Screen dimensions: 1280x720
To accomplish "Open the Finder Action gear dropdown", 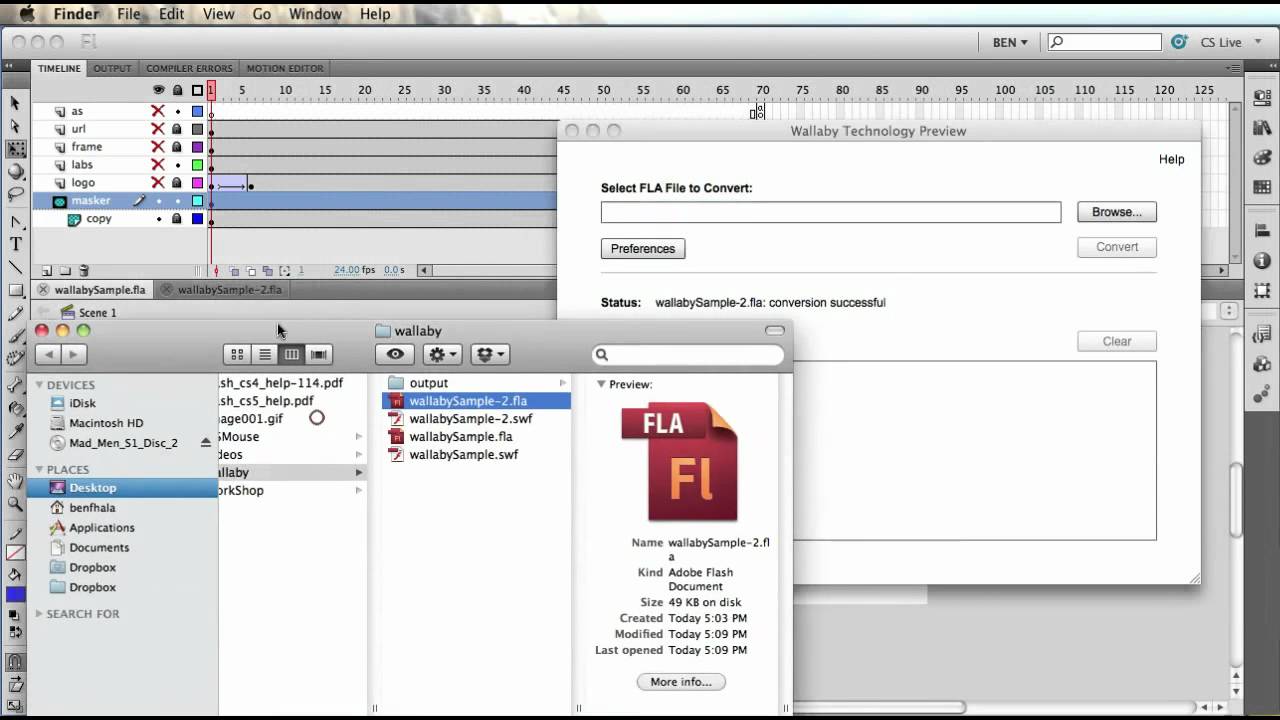I will click(442, 354).
